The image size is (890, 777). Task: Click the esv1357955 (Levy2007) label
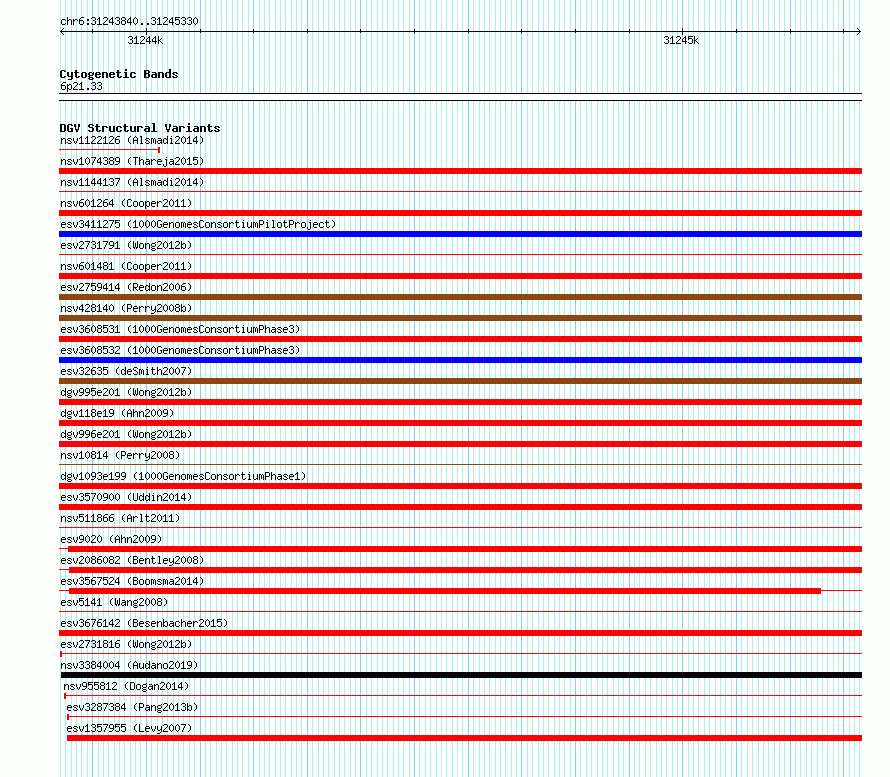129,728
